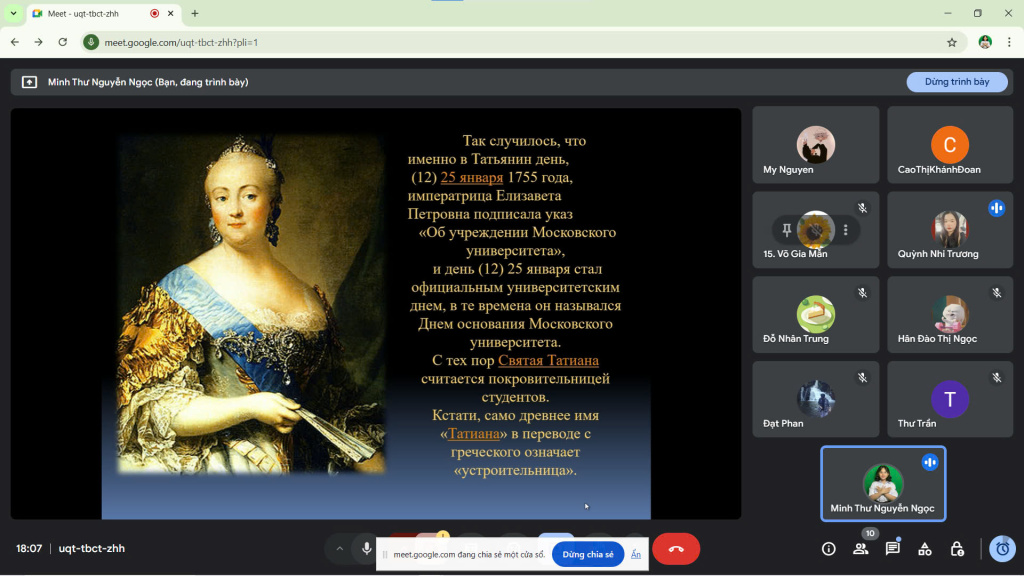Open meeting details info icon

click(x=829, y=549)
